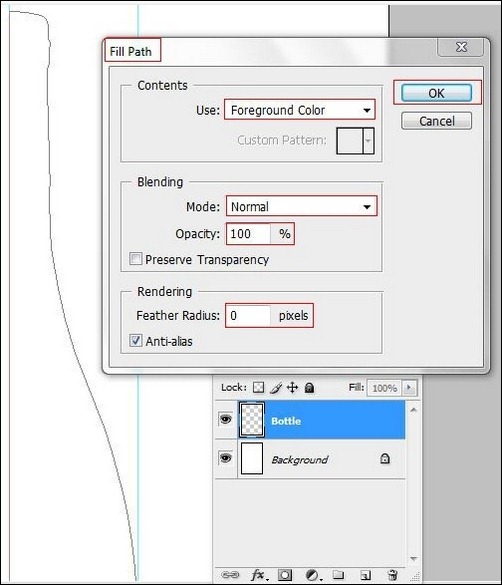502x585 pixels.
Task: Click OK to fill the path
Action: click(x=436, y=93)
